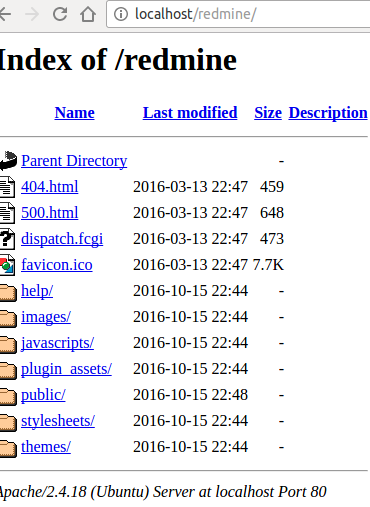Sort listing by Last modified column
Image resolution: width=370 pixels, height=507 pixels.
(190, 113)
